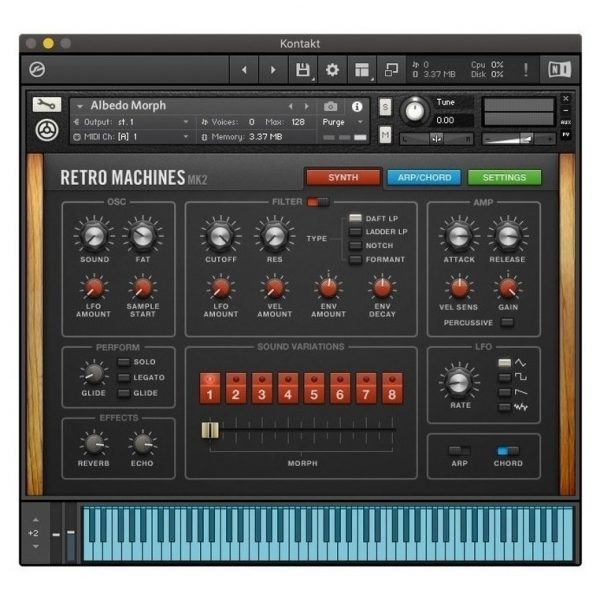Select sound variation 5
600x600 pixels.
[314, 388]
